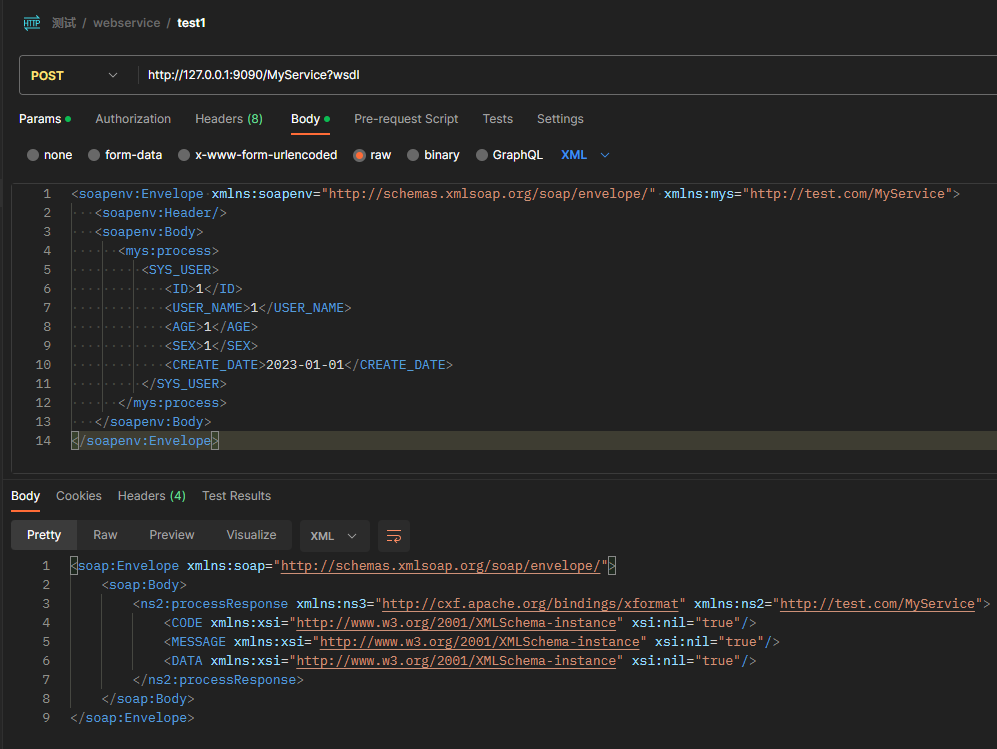Viewport: 997px width, 749px height.
Task: Open the response XML format dropdown
Action: click(x=334, y=536)
